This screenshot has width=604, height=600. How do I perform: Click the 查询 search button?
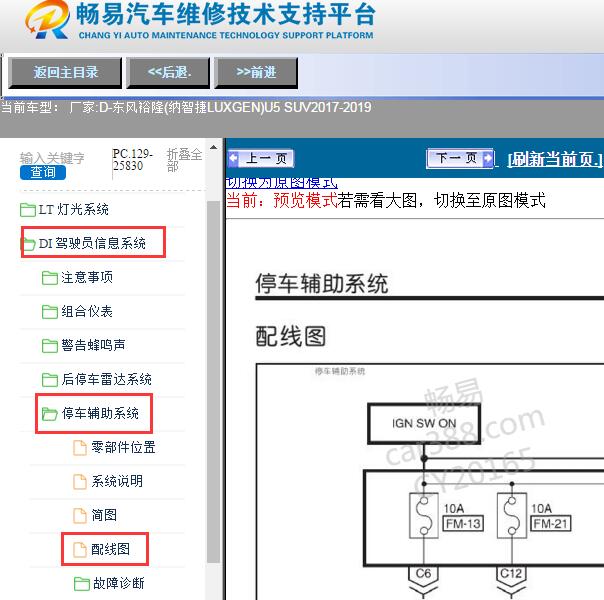point(43,172)
